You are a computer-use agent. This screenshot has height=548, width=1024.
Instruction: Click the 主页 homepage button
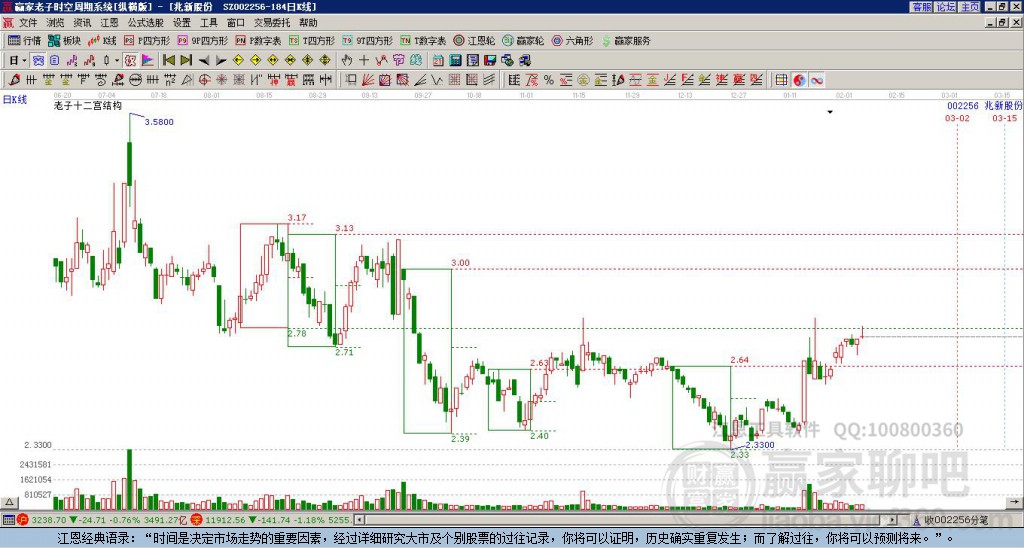(x=969, y=7)
